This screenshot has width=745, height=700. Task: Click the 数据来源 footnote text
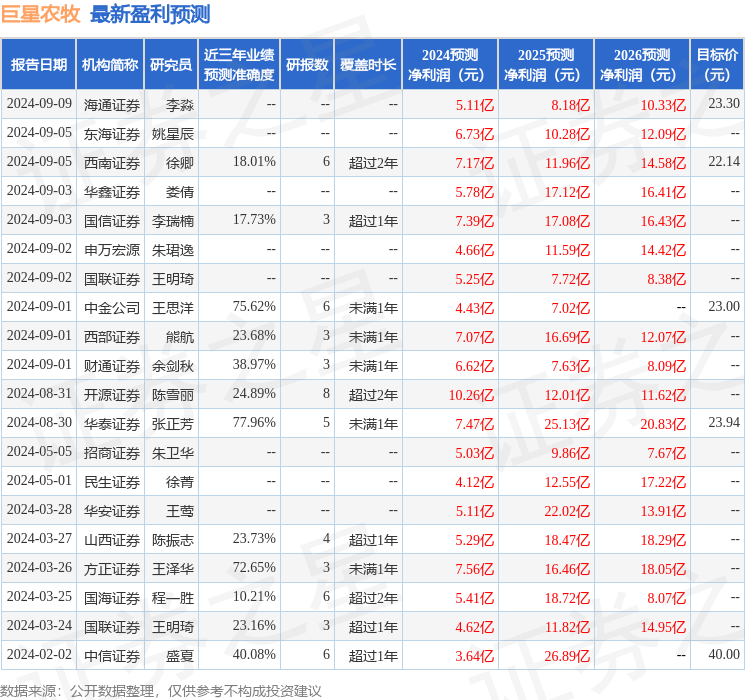(x=161, y=690)
